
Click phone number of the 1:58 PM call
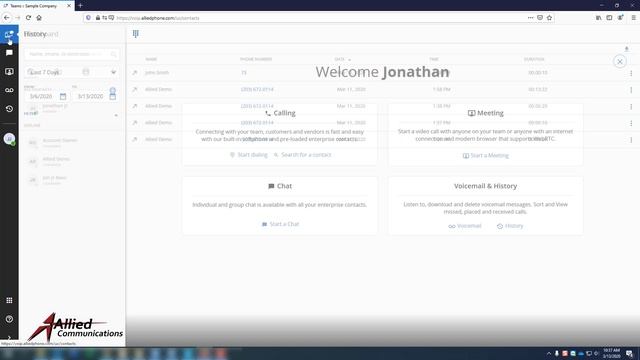coord(257,89)
